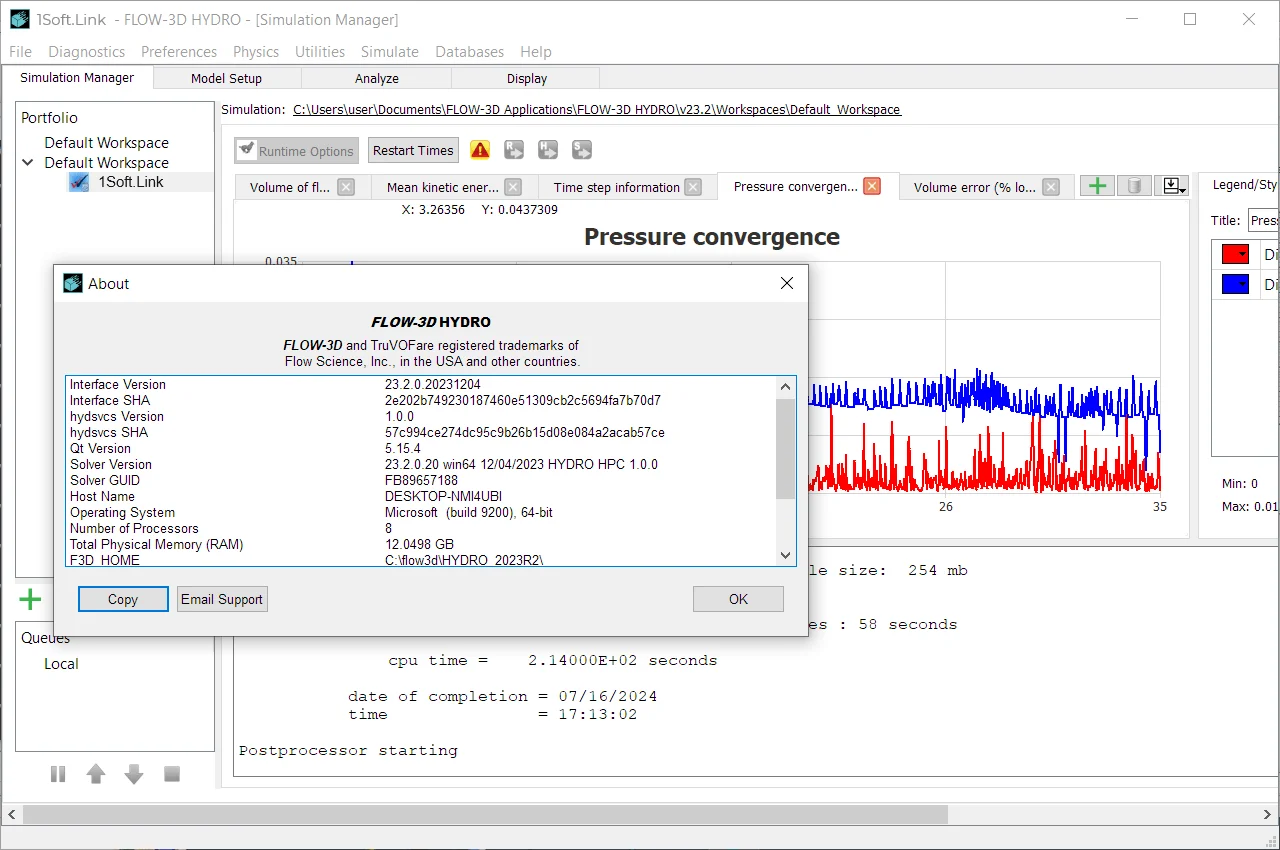The width and height of the screenshot is (1280, 850).
Task: Select the Solver Version row in About
Action: 421,464
